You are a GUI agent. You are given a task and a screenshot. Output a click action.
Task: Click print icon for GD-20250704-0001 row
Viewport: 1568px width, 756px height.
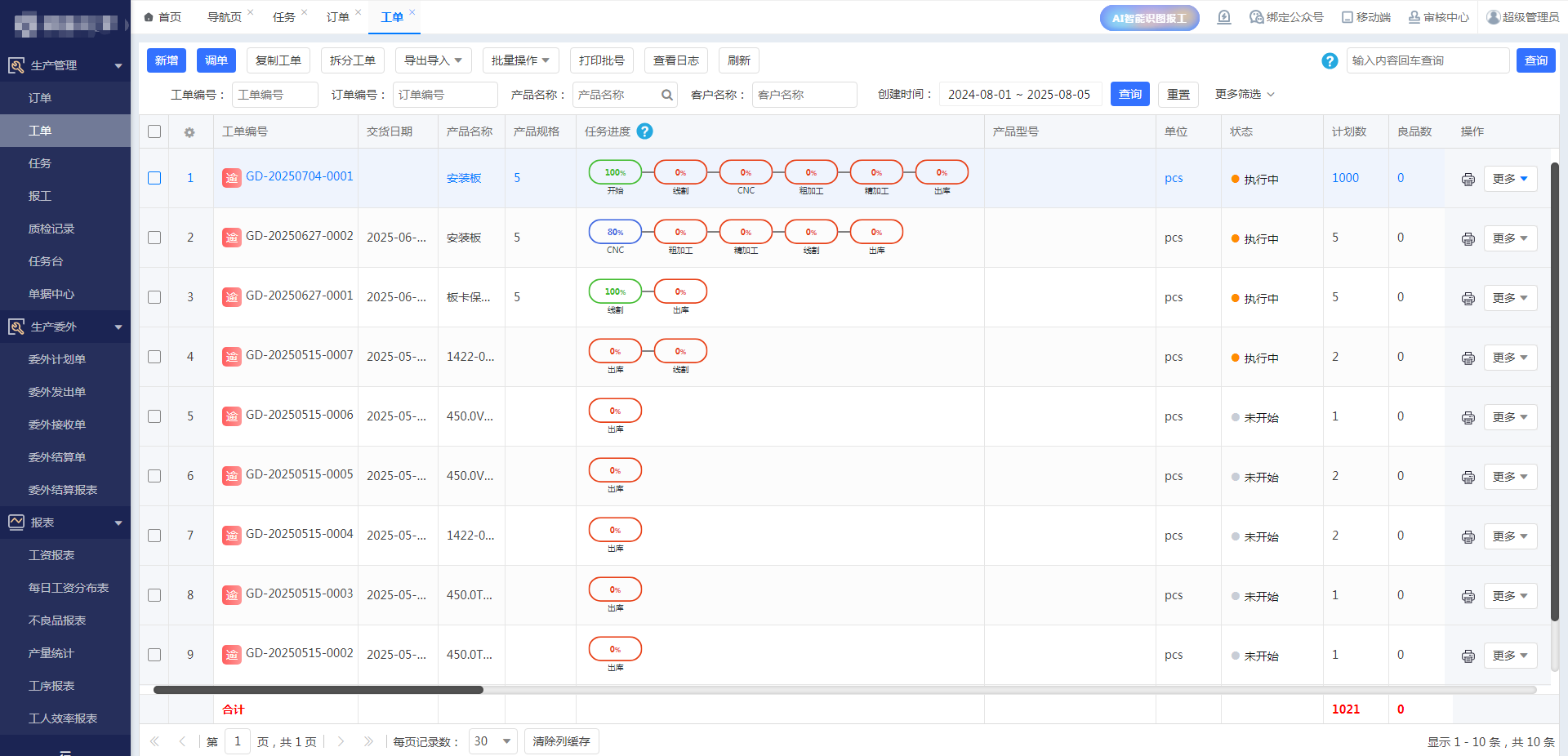[x=1468, y=180]
